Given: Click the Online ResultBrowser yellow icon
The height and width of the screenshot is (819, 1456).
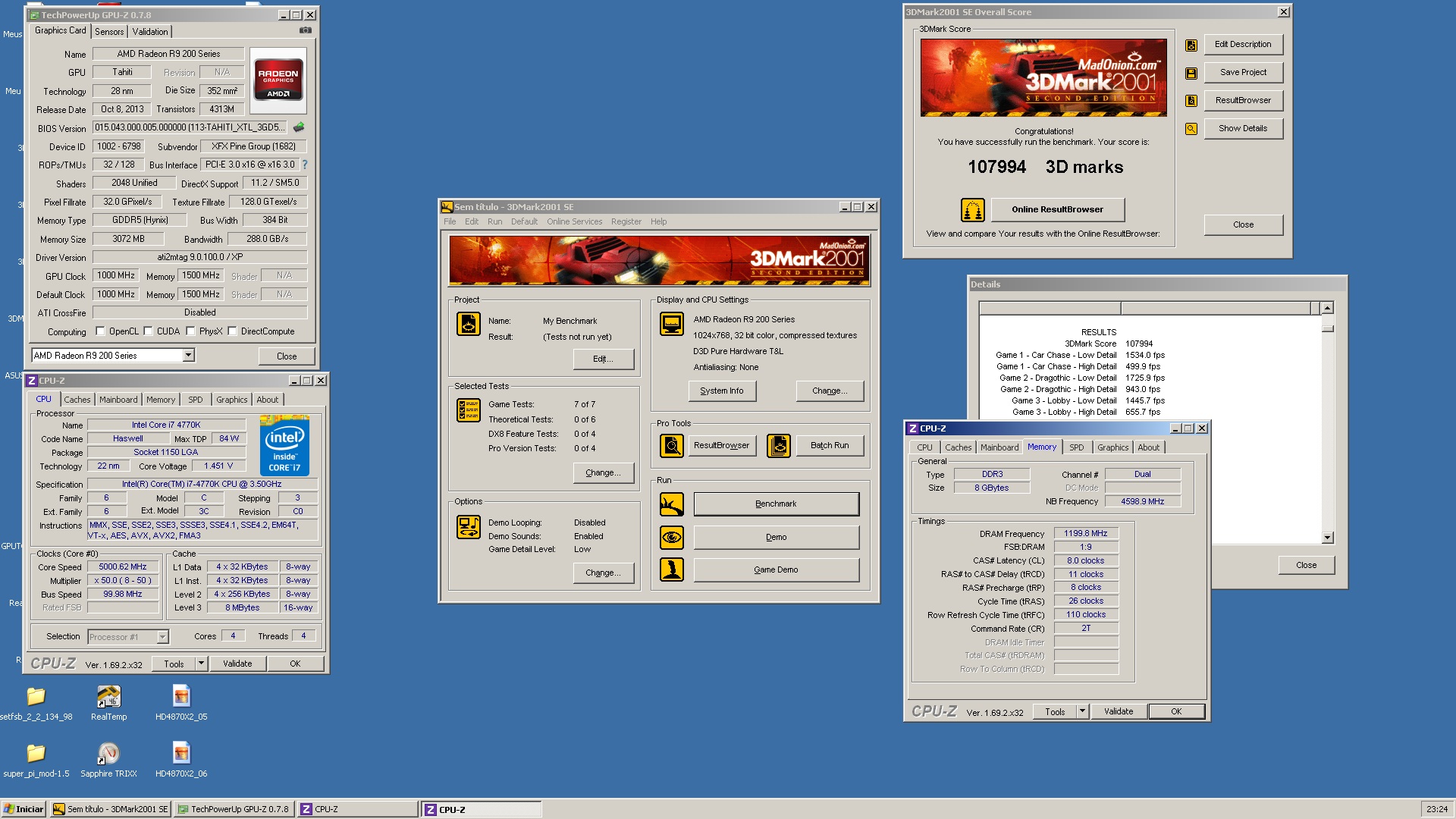Looking at the screenshot, I should [x=972, y=209].
